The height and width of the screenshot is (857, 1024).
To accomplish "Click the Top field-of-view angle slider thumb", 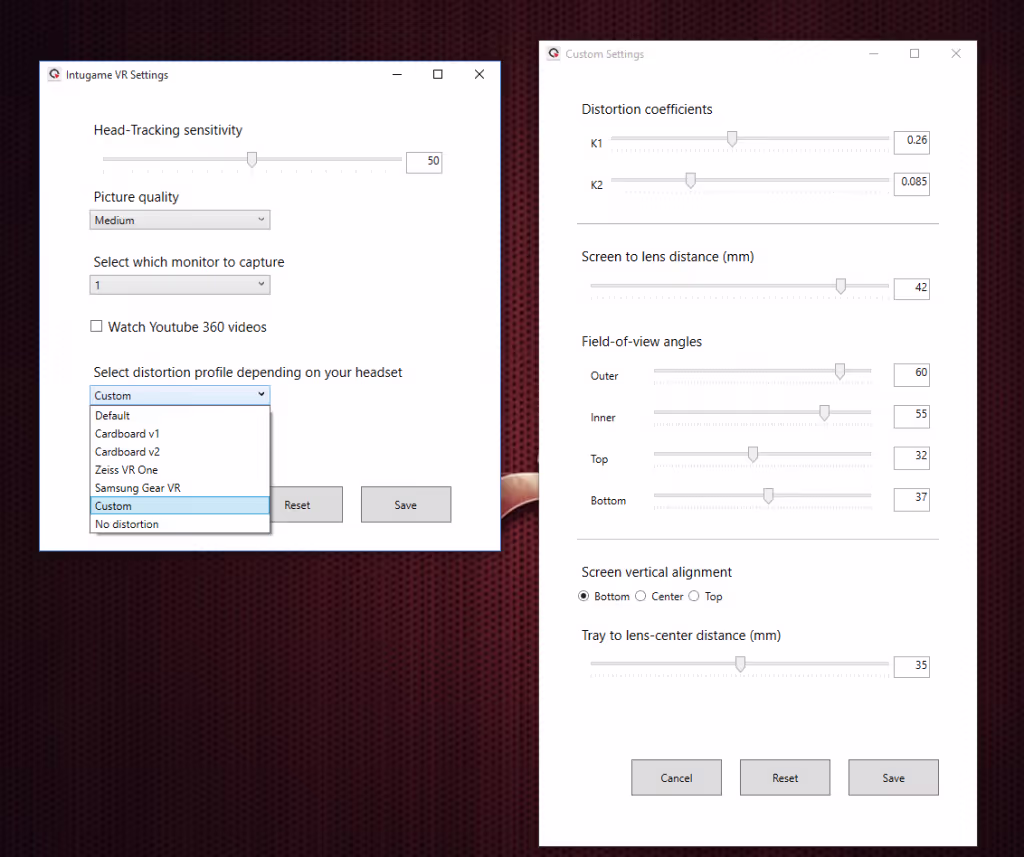I will click(x=753, y=454).
